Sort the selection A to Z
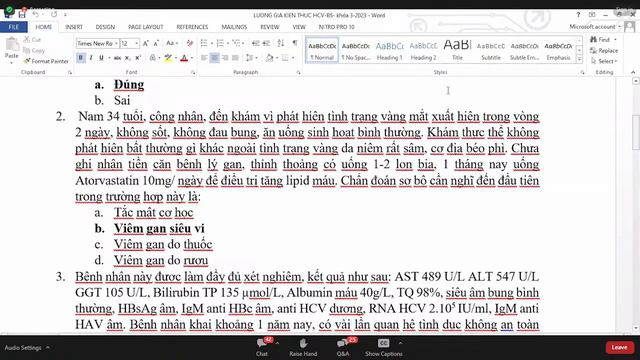This screenshot has width=640, height=360. point(281,43)
